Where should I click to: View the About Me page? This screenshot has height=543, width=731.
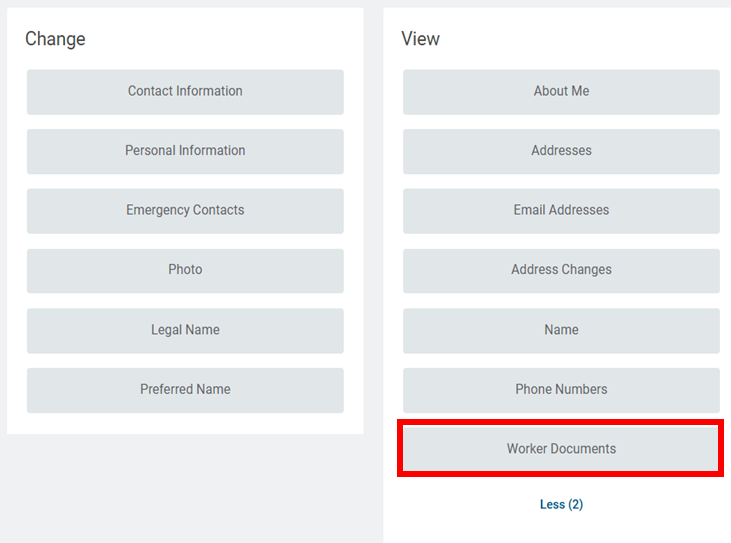coord(561,91)
